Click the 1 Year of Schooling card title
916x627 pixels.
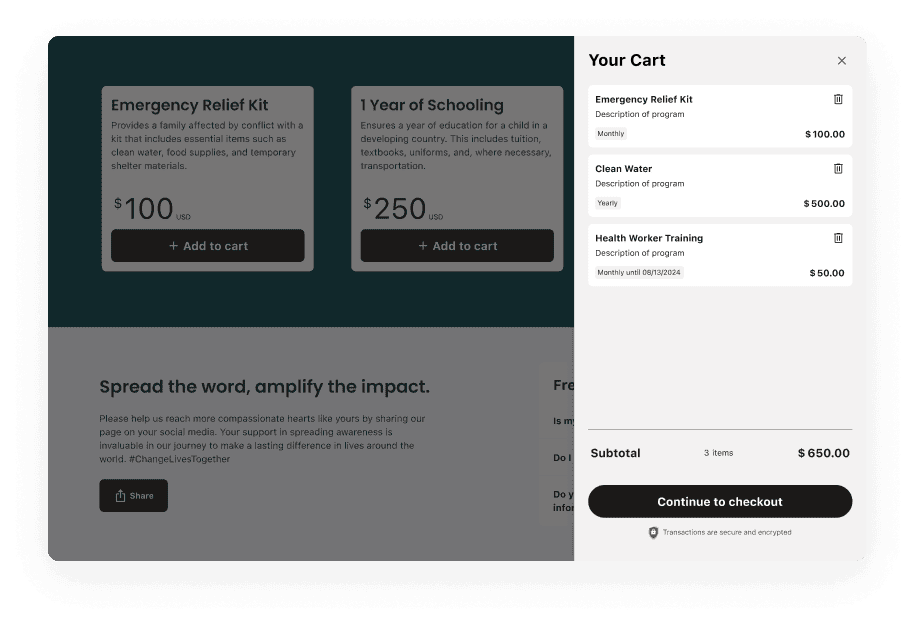(x=432, y=105)
